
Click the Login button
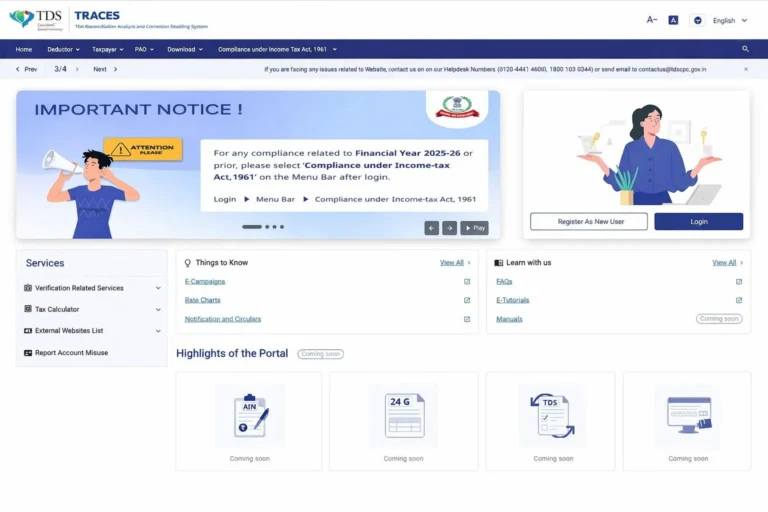click(698, 221)
